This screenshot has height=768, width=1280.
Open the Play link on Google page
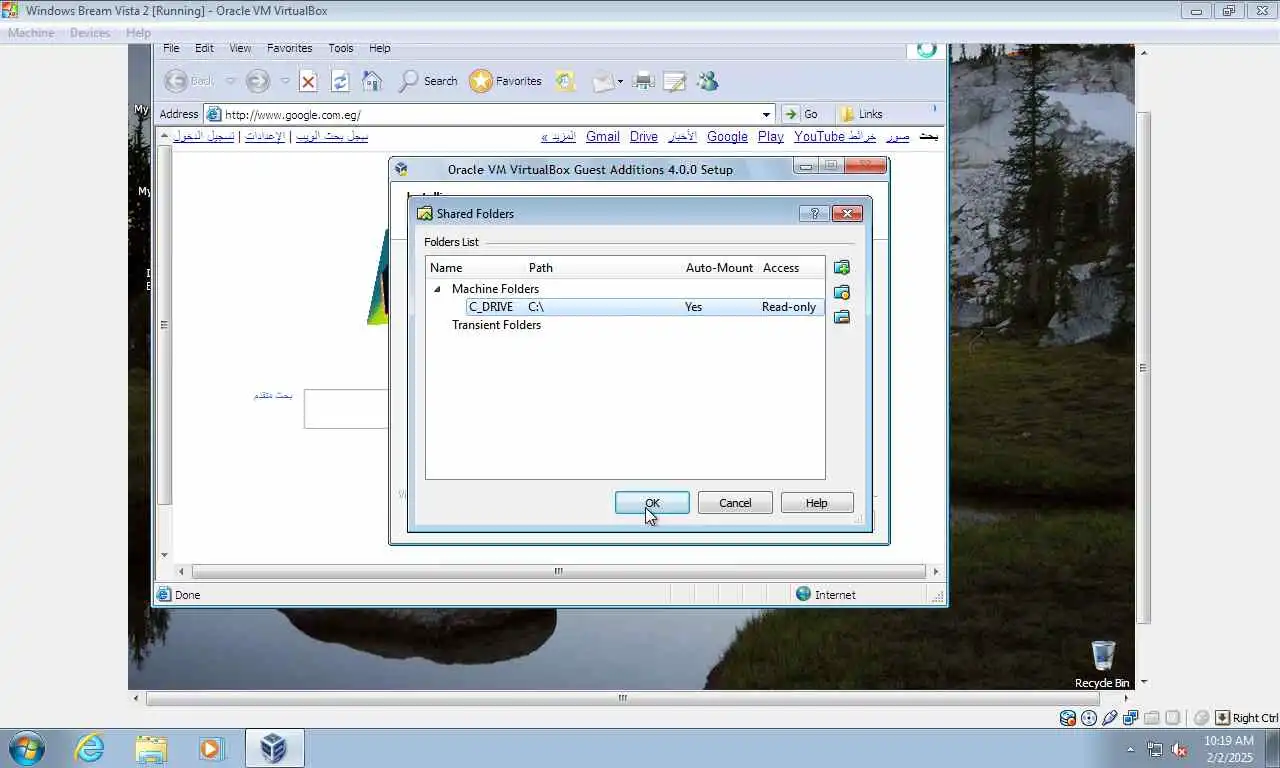[771, 137]
